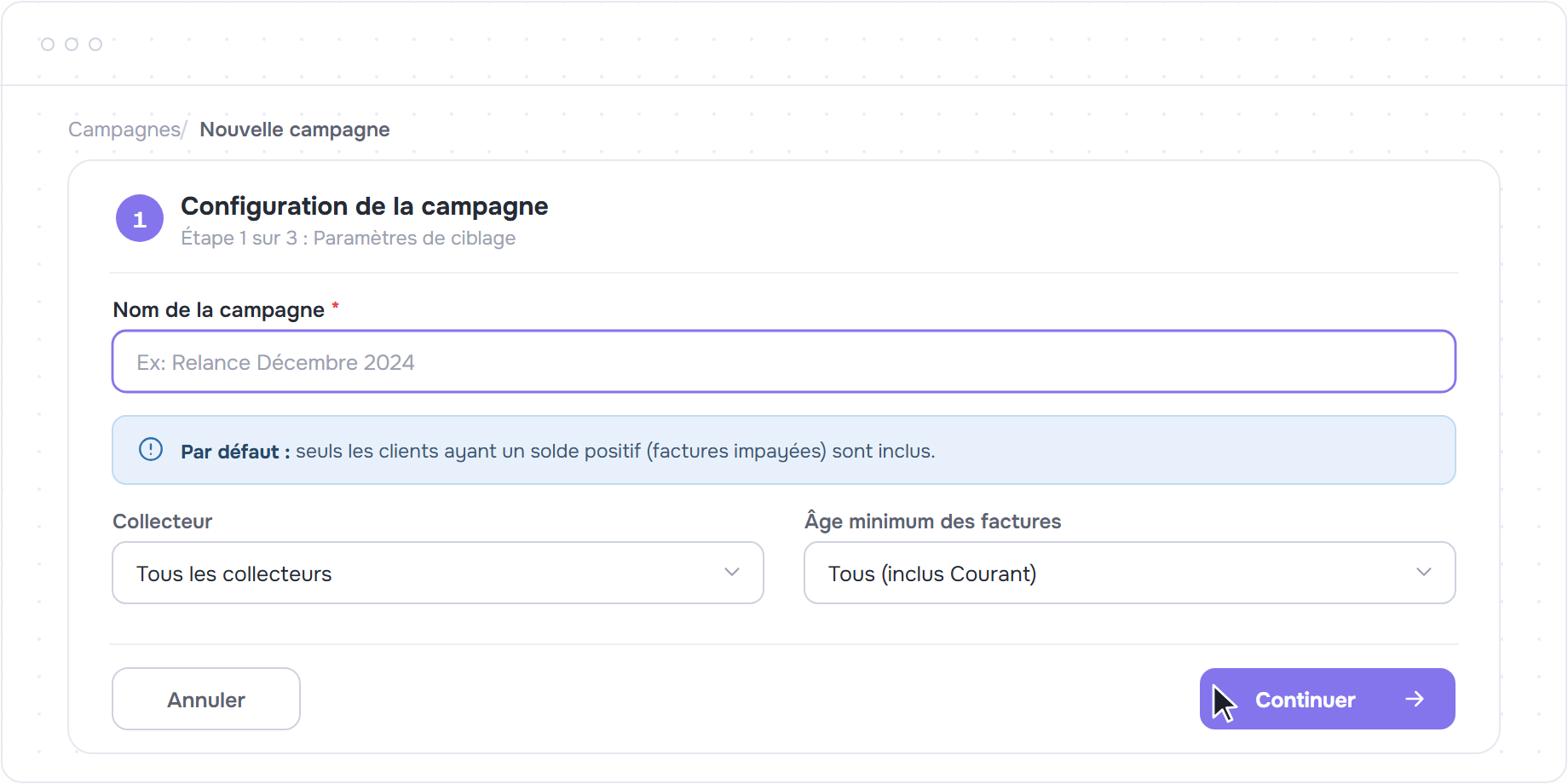The image size is (1568, 784).
Task: Click the second window control dot
Action: [x=72, y=44]
